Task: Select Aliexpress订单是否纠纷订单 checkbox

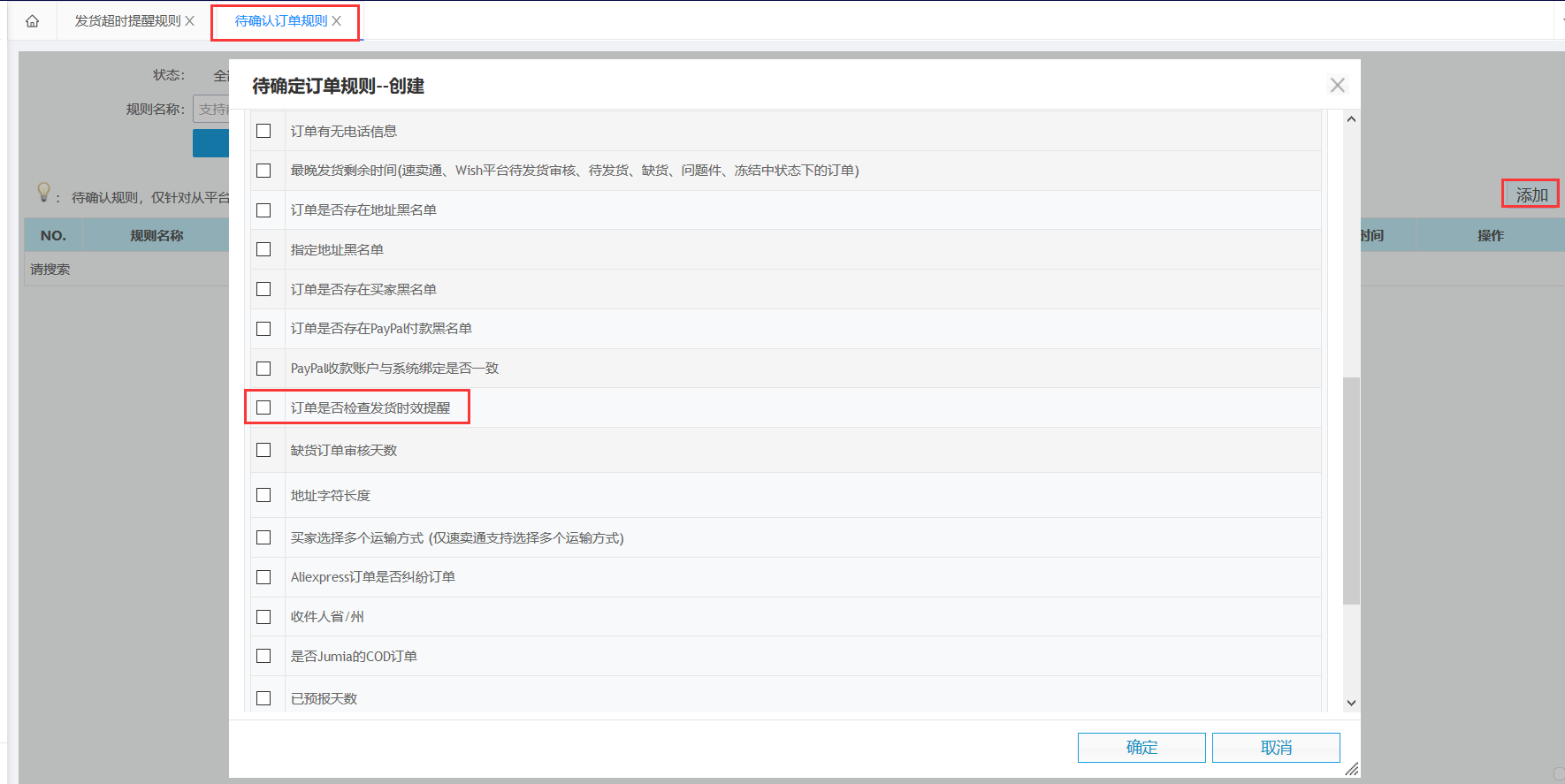Action: click(263, 577)
